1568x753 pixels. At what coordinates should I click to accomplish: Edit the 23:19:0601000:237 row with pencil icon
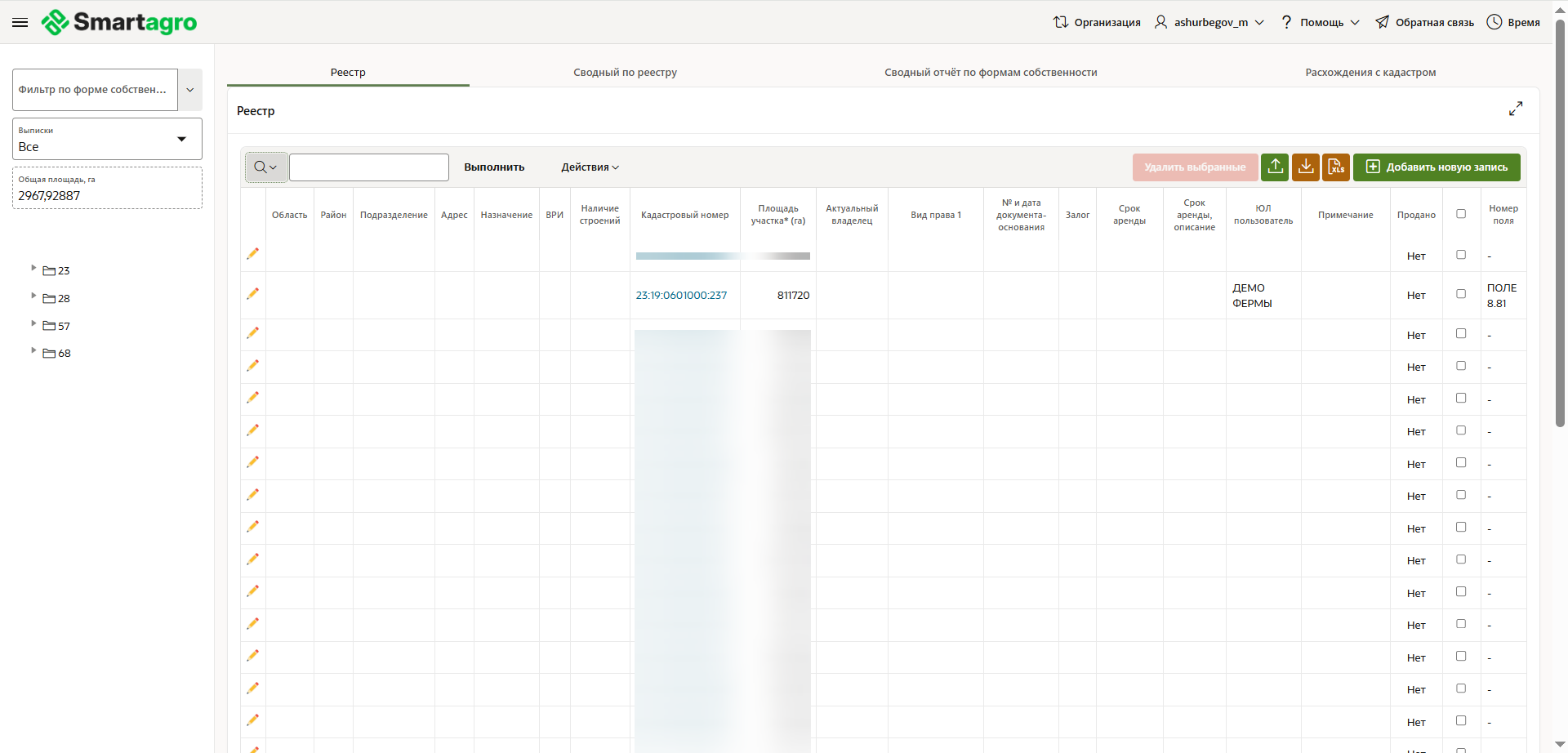pos(253,294)
